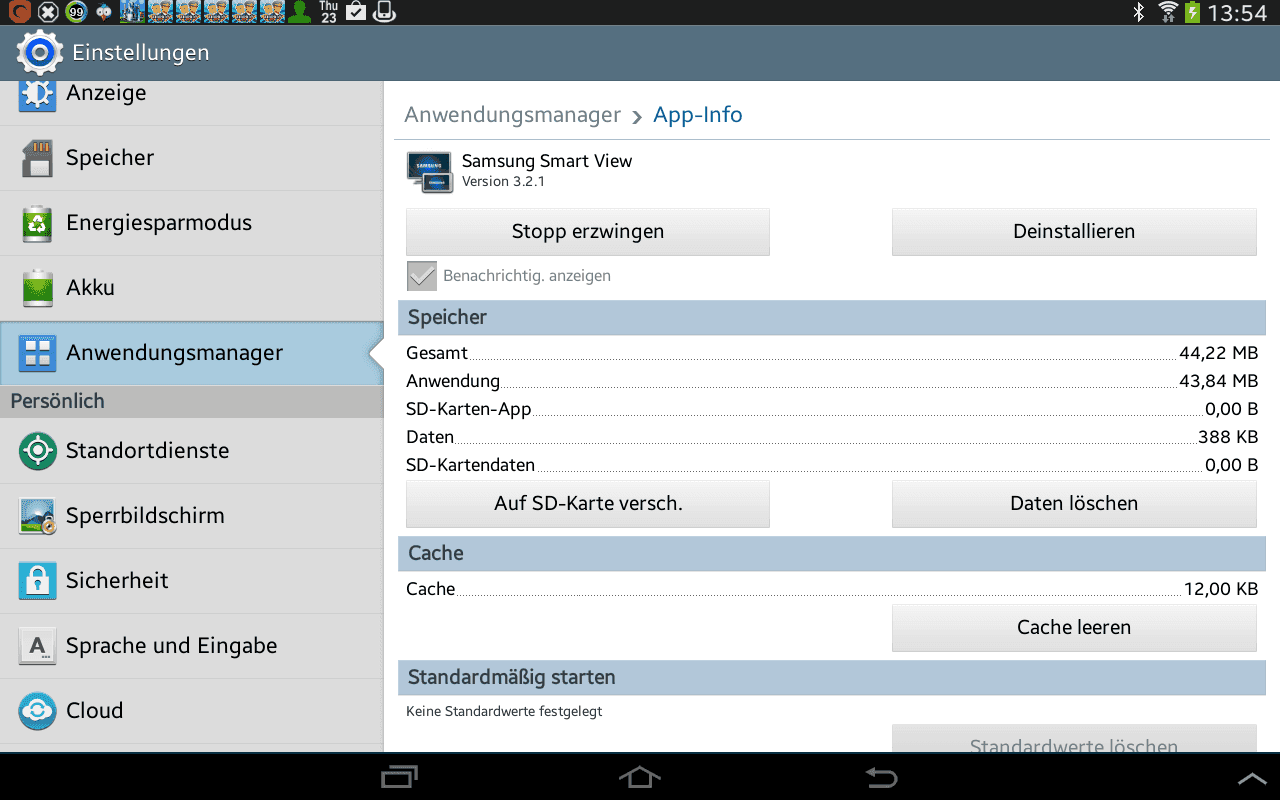Open Cloud settings entry
This screenshot has width=1280, height=800.
pyautogui.click(x=192, y=711)
